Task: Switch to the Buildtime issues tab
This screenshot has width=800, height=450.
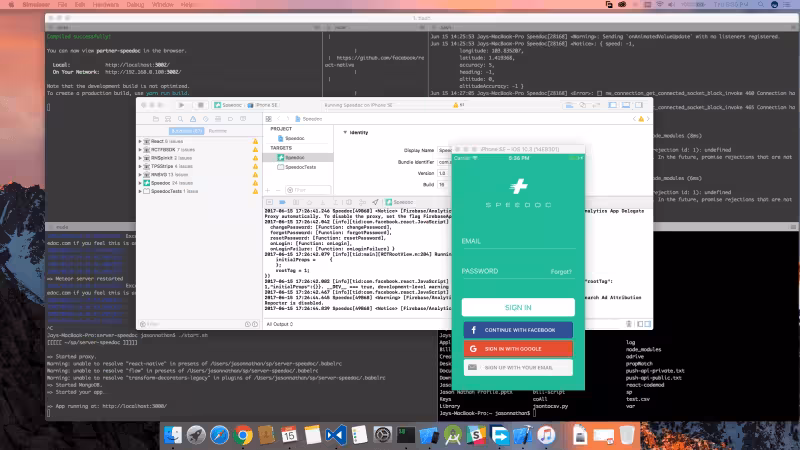Action: [187, 130]
